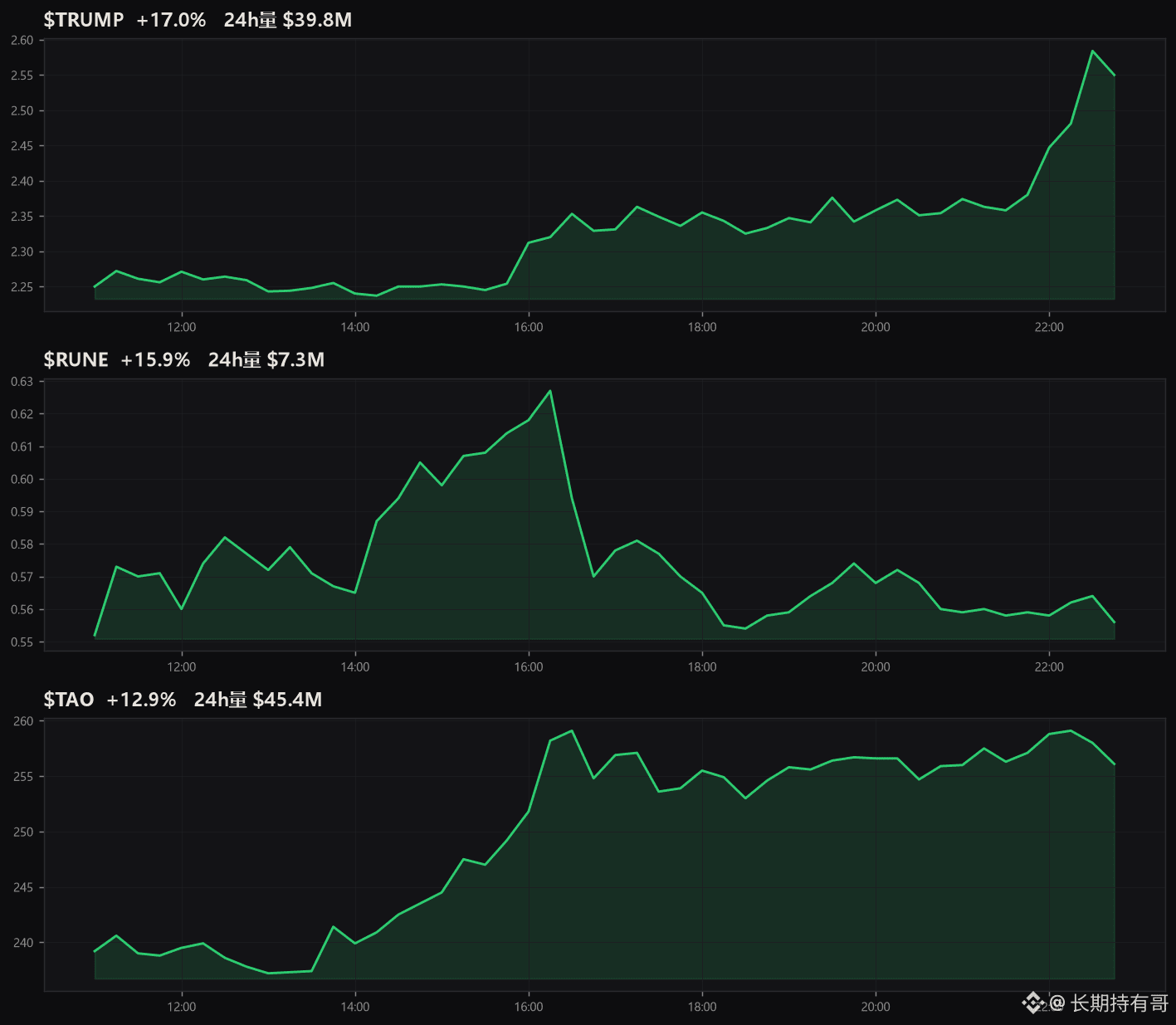Click 12:00 on the $TAO time axis
This screenshot has height=1025, width=1176.
coord(182,1007)
